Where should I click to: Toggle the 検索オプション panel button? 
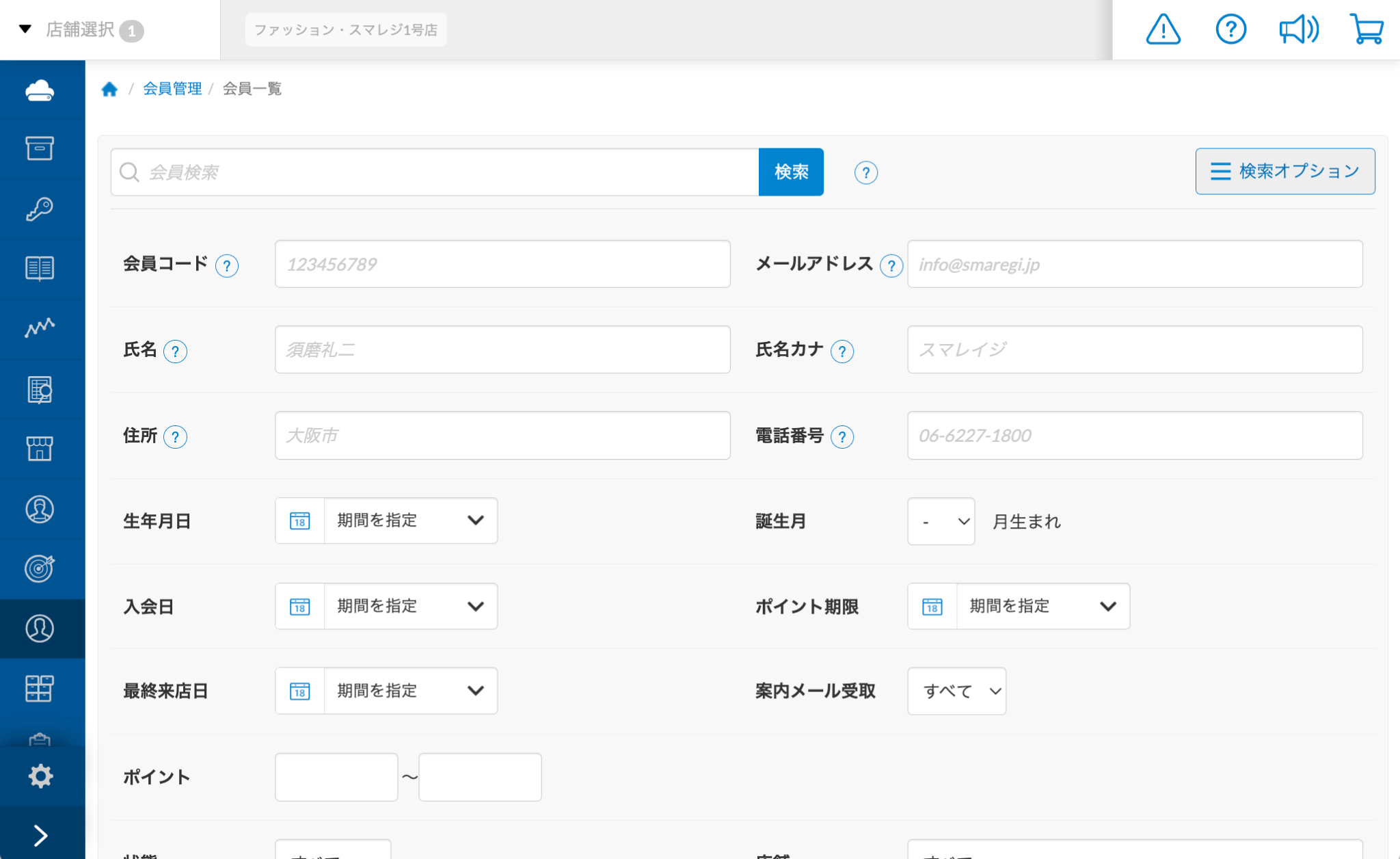tap(1284, 171)
